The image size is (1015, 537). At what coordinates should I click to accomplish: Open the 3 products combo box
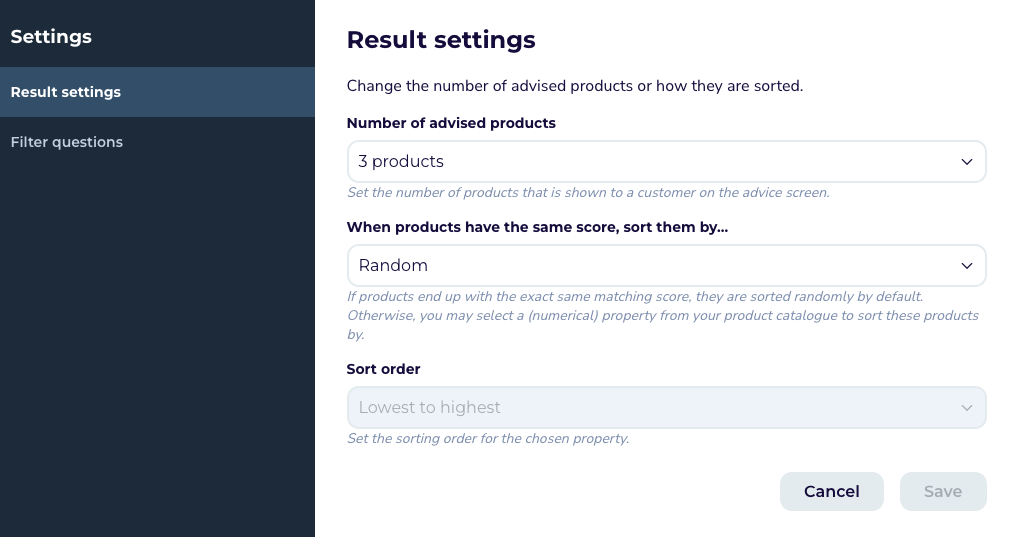coord(667,162)
